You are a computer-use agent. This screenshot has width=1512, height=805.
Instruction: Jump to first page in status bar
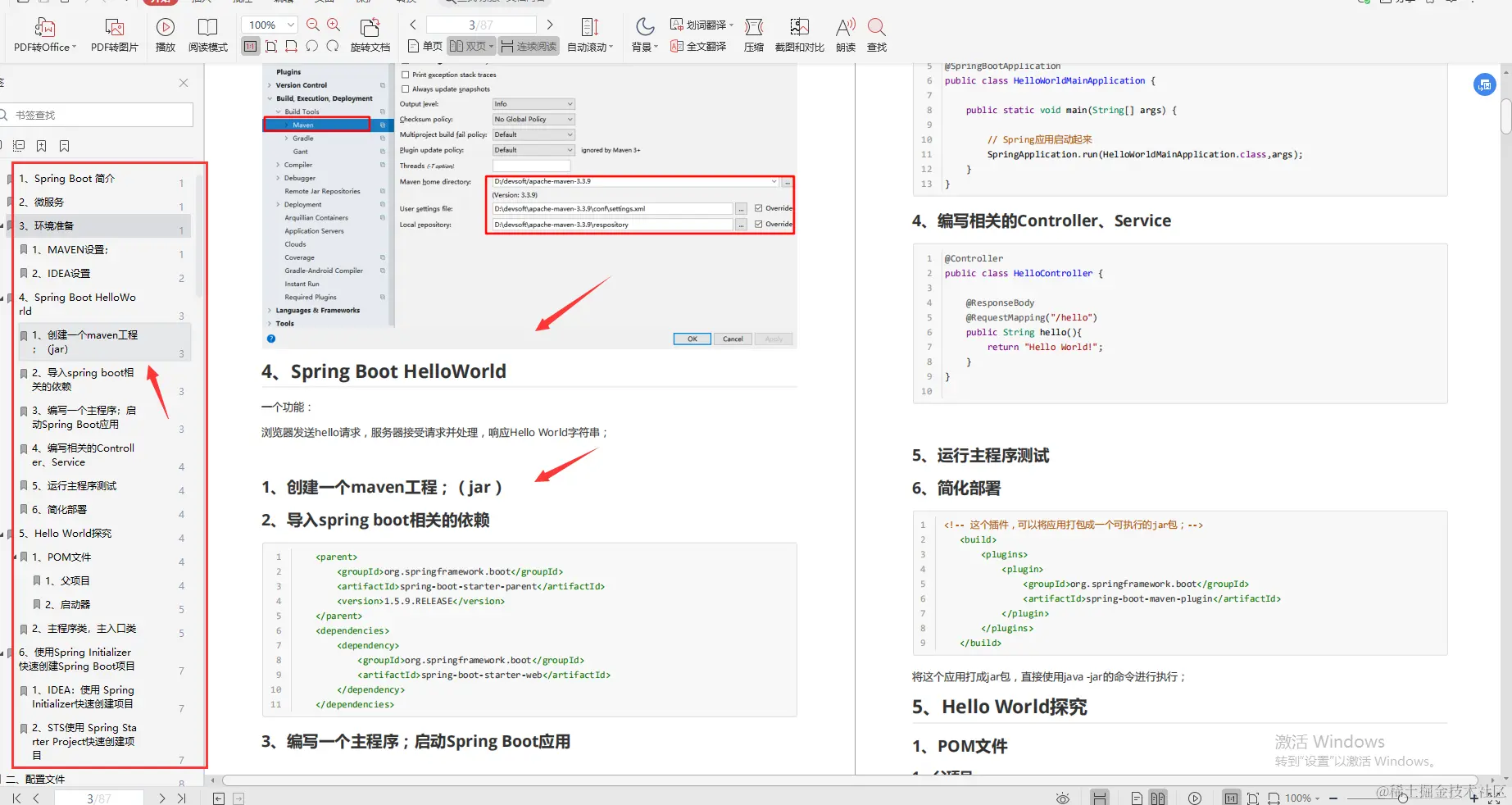click(16, 798)
